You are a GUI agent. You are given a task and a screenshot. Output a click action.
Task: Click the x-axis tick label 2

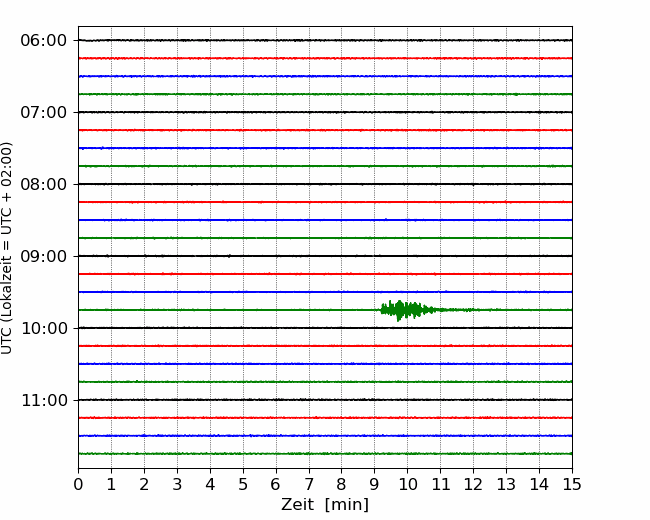tap(144, 484)
